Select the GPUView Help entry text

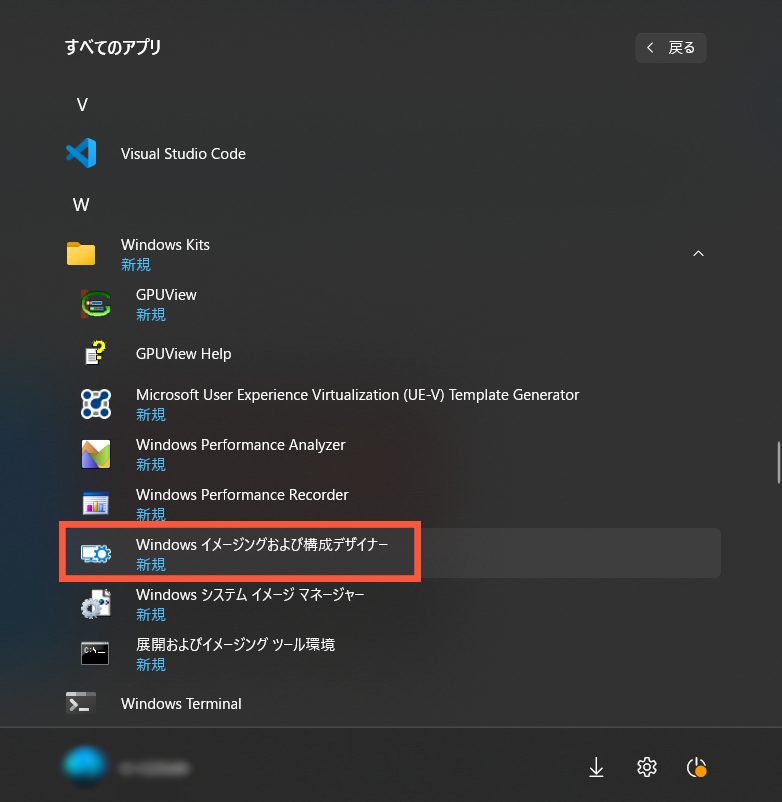184,354
